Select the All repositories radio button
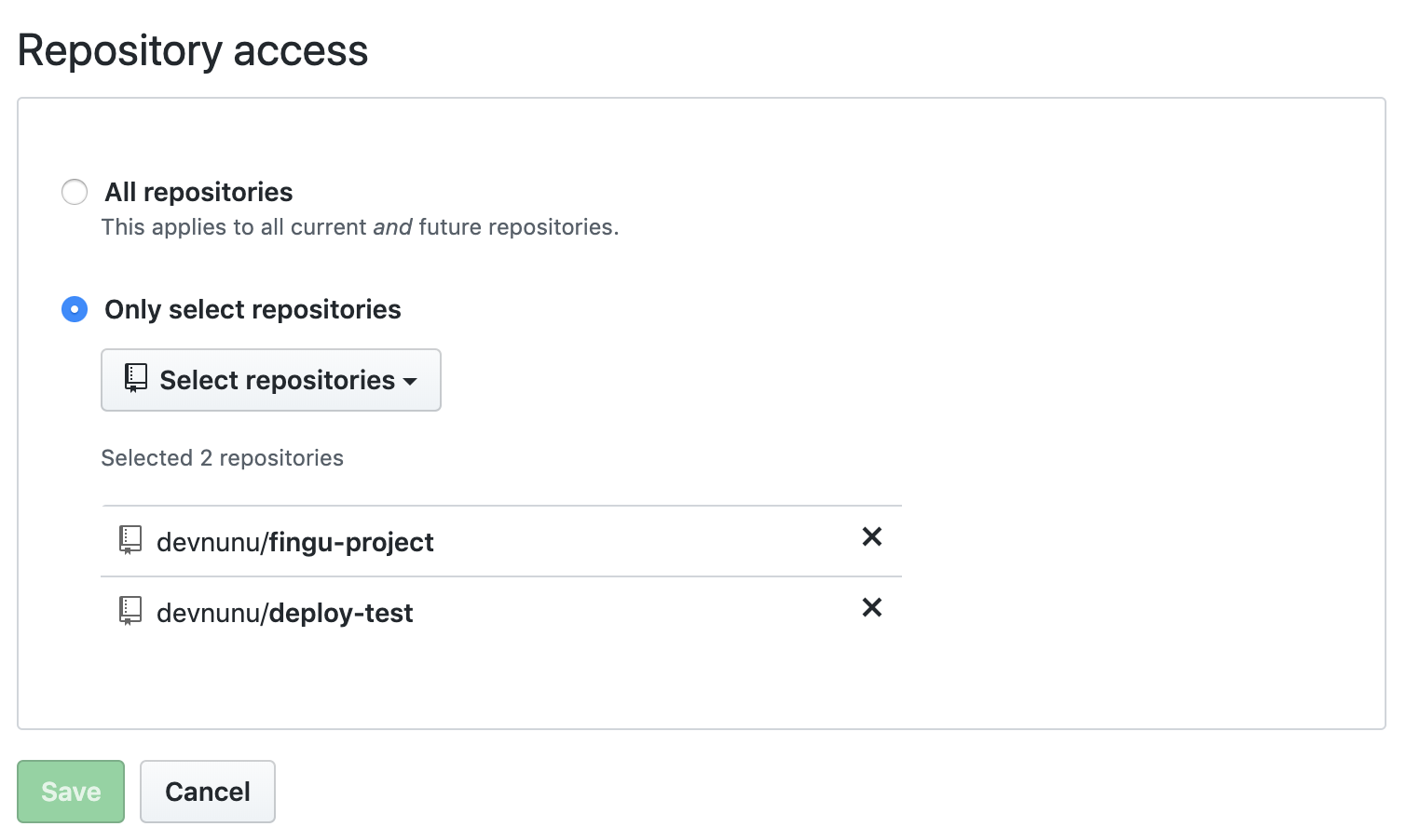1420x840 pixels. (x=75, y=192)
